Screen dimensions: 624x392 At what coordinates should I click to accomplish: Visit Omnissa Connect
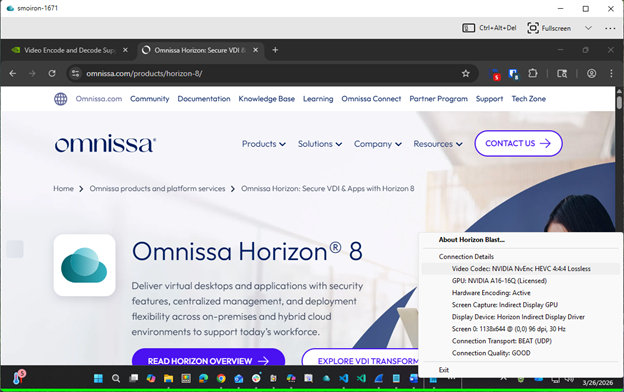click(371, 99)
